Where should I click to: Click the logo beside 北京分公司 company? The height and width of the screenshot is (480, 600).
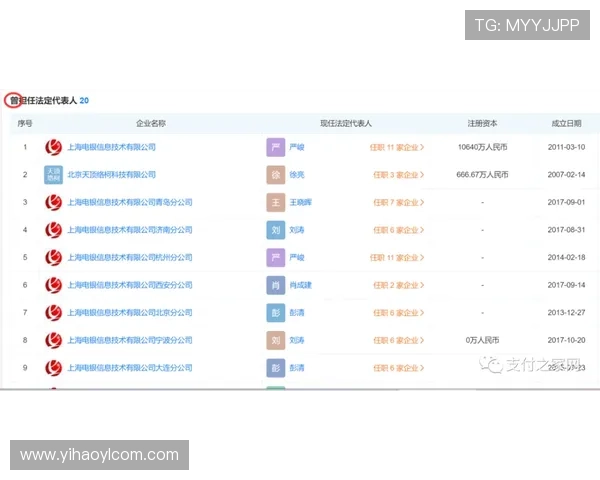click(x=53, y=313)
